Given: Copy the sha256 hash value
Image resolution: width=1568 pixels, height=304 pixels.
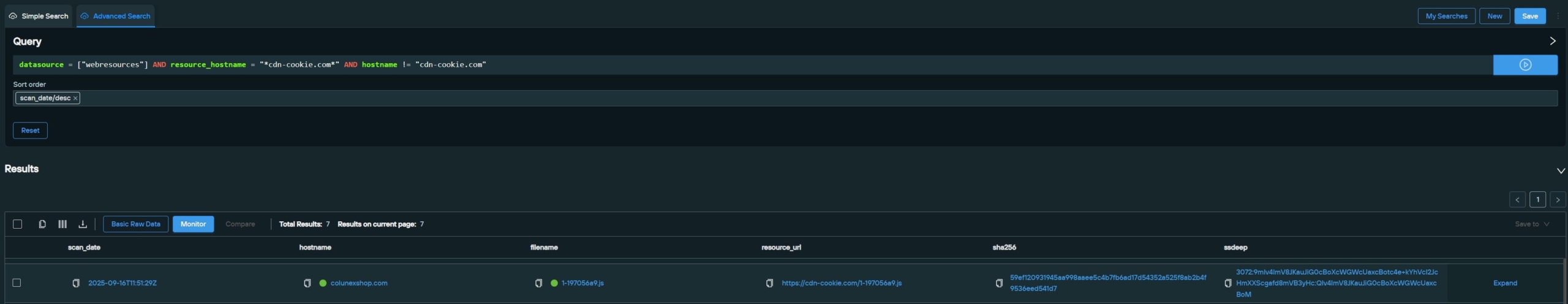Looking at the screenshot, I should tap(999, 283).
